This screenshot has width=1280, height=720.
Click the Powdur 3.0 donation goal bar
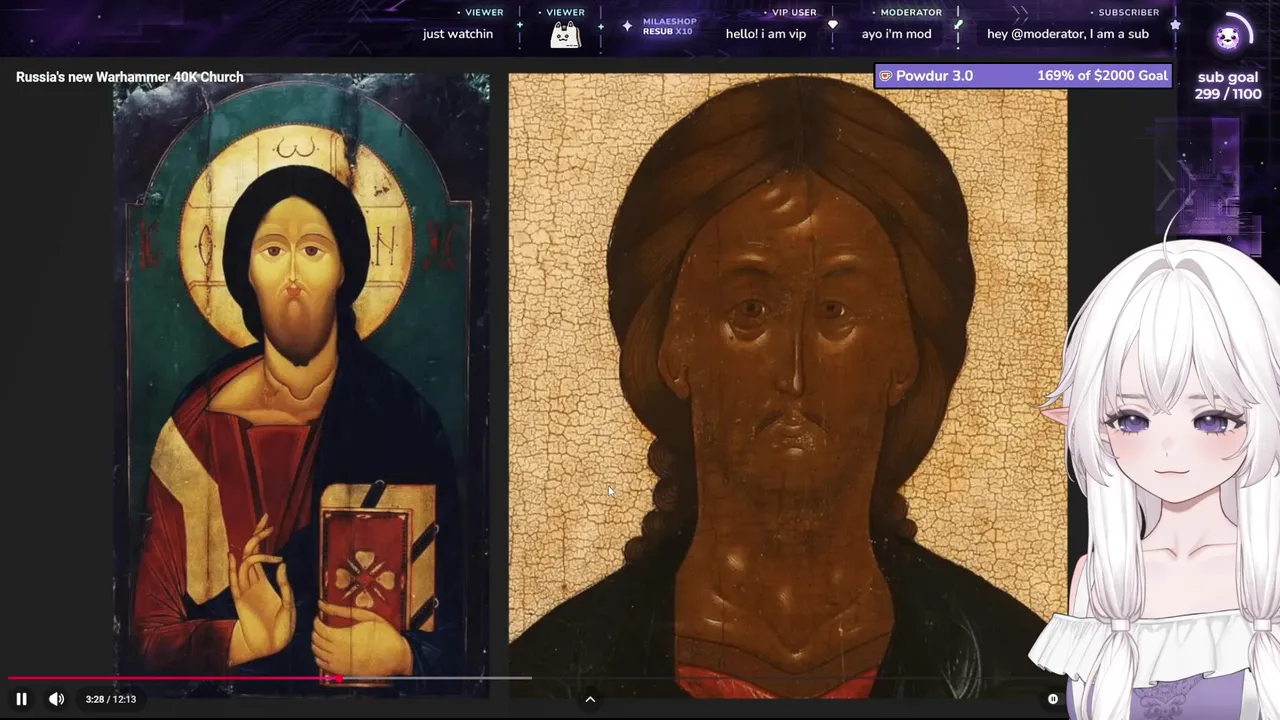pos(1023,76)
